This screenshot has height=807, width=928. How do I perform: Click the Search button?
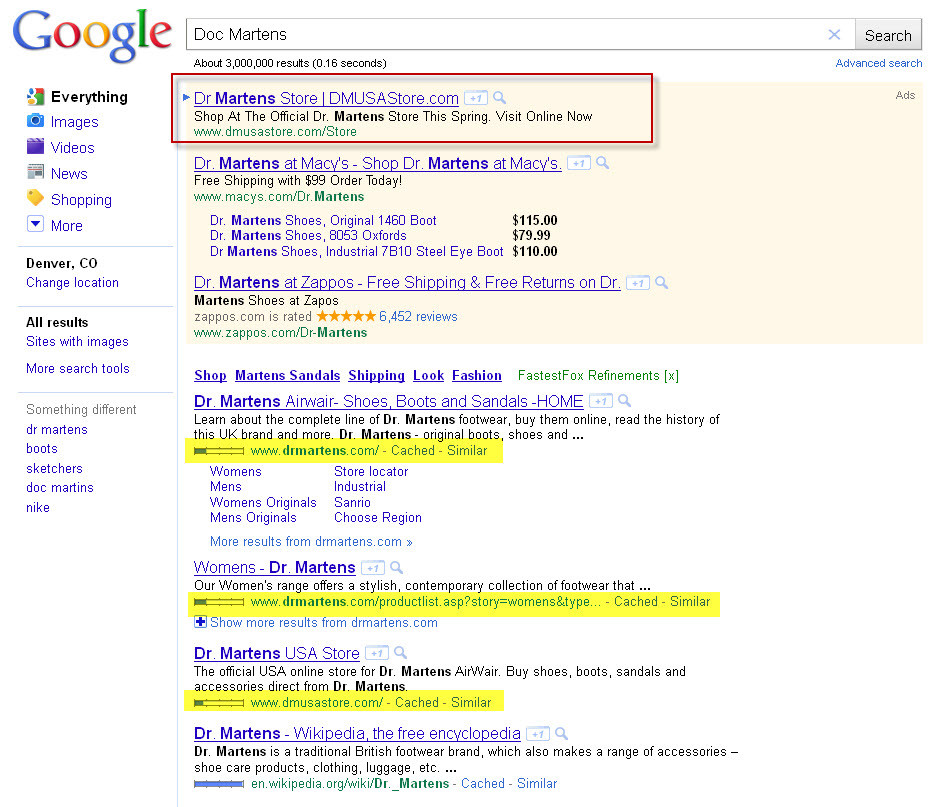tap(888, 35)
